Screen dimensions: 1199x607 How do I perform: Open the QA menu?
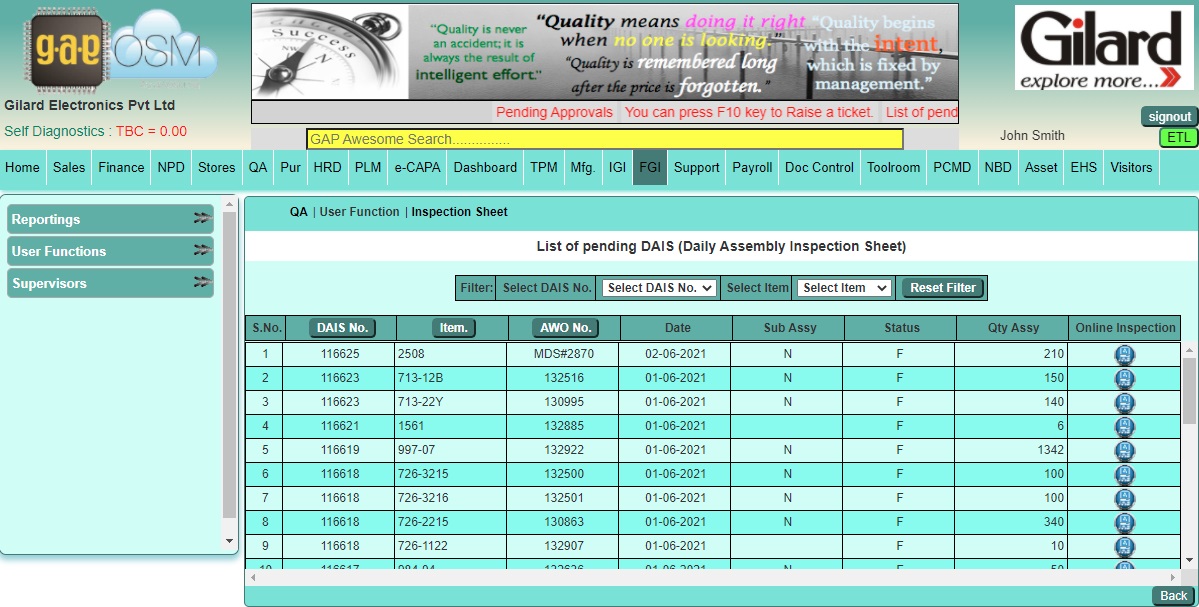(x=258, y=168)
